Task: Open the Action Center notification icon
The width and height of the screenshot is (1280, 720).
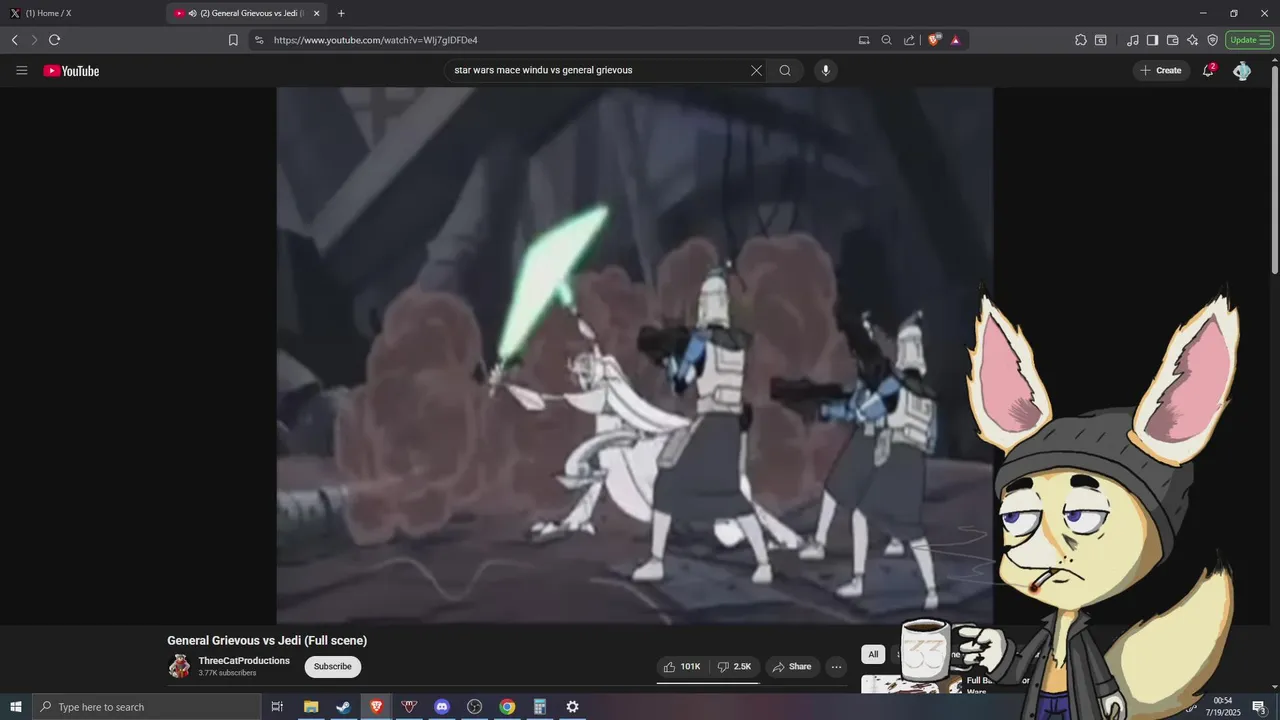Action: [1259, 707]
